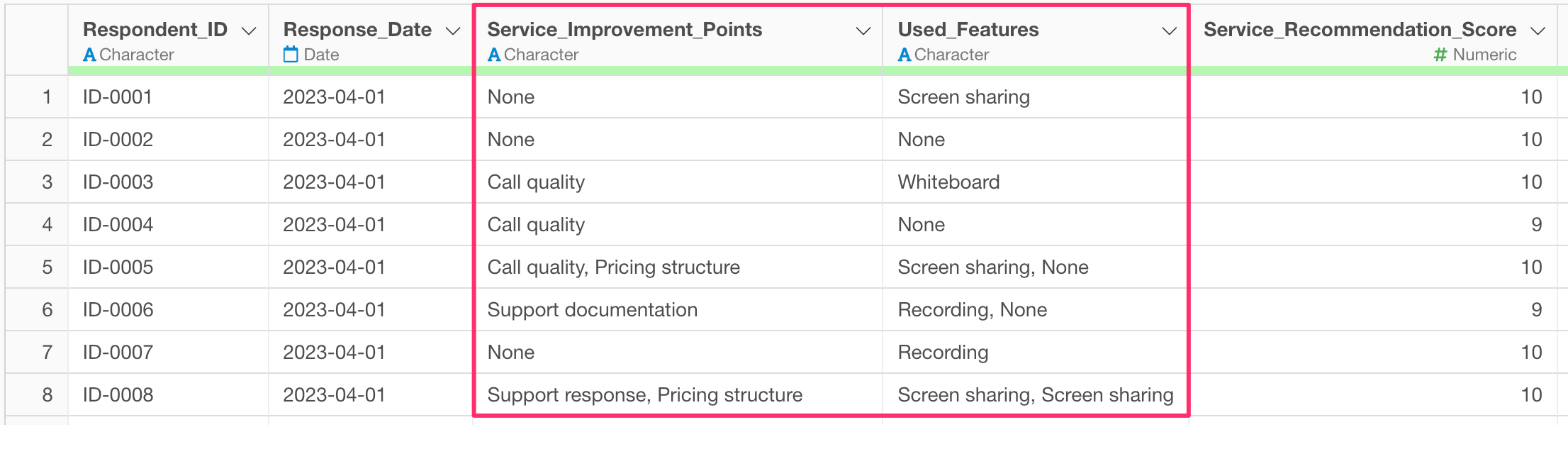The height and width of the screenshot is (454, 1568).
Task: Select the Service_Improvement_Points column header
Action: click(x=678, y=40)
